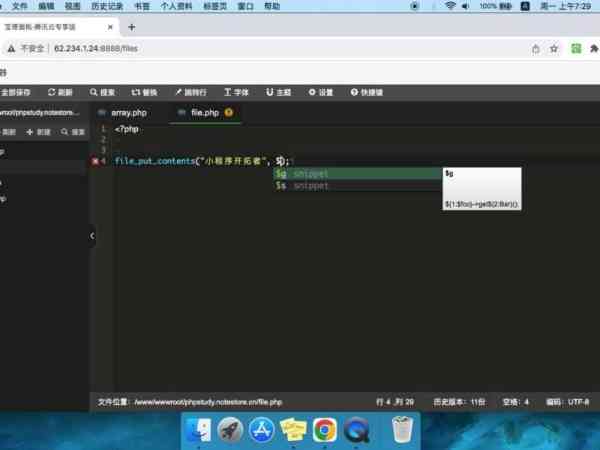The height and width of the screenshot is (450, 600).
Task: Open the 历史版本 11份 history list
Action: click(x=459, y=402)
